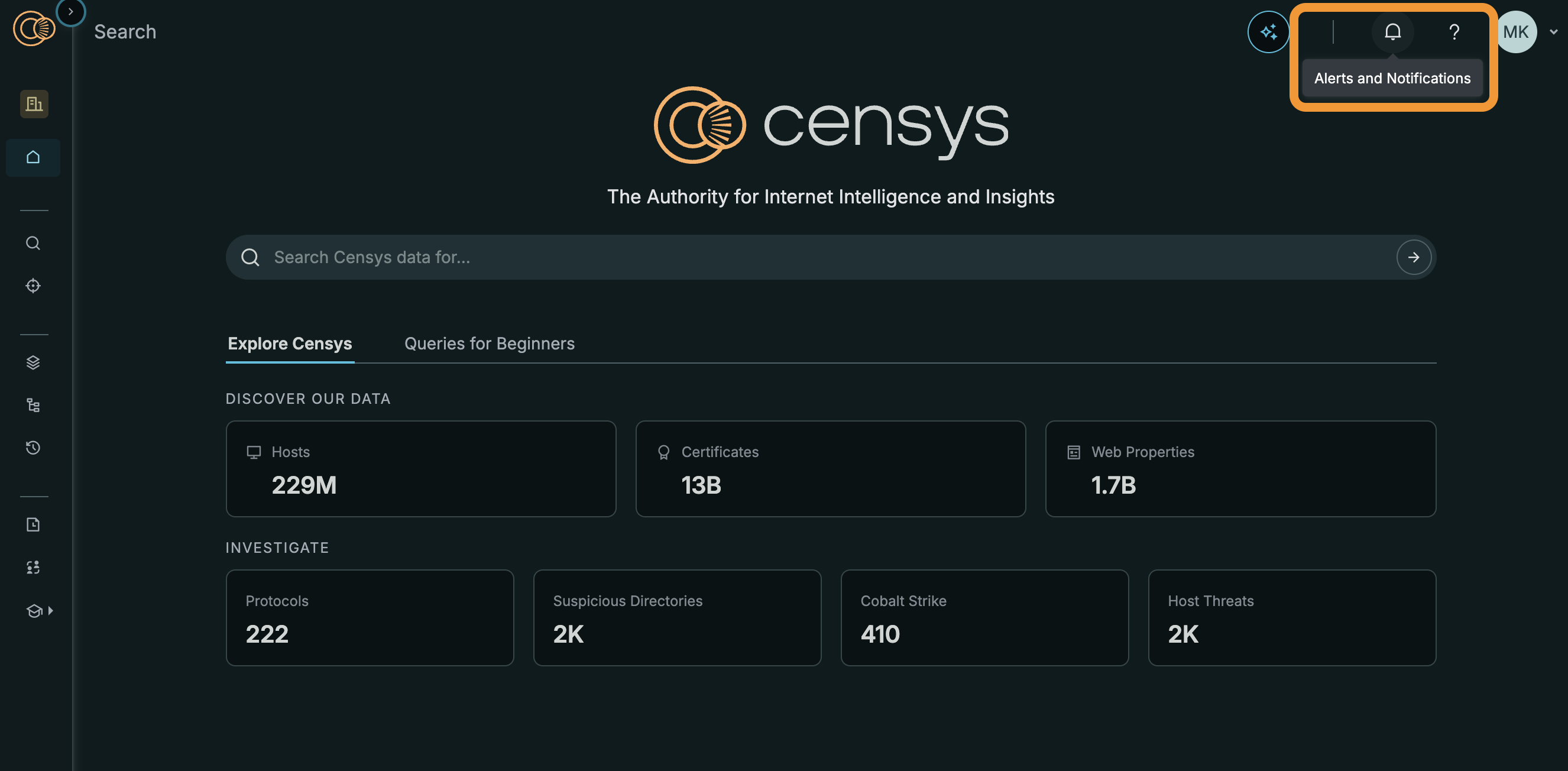
Task: Expand the graduation cap learning menu
Action: pos(39,610)
